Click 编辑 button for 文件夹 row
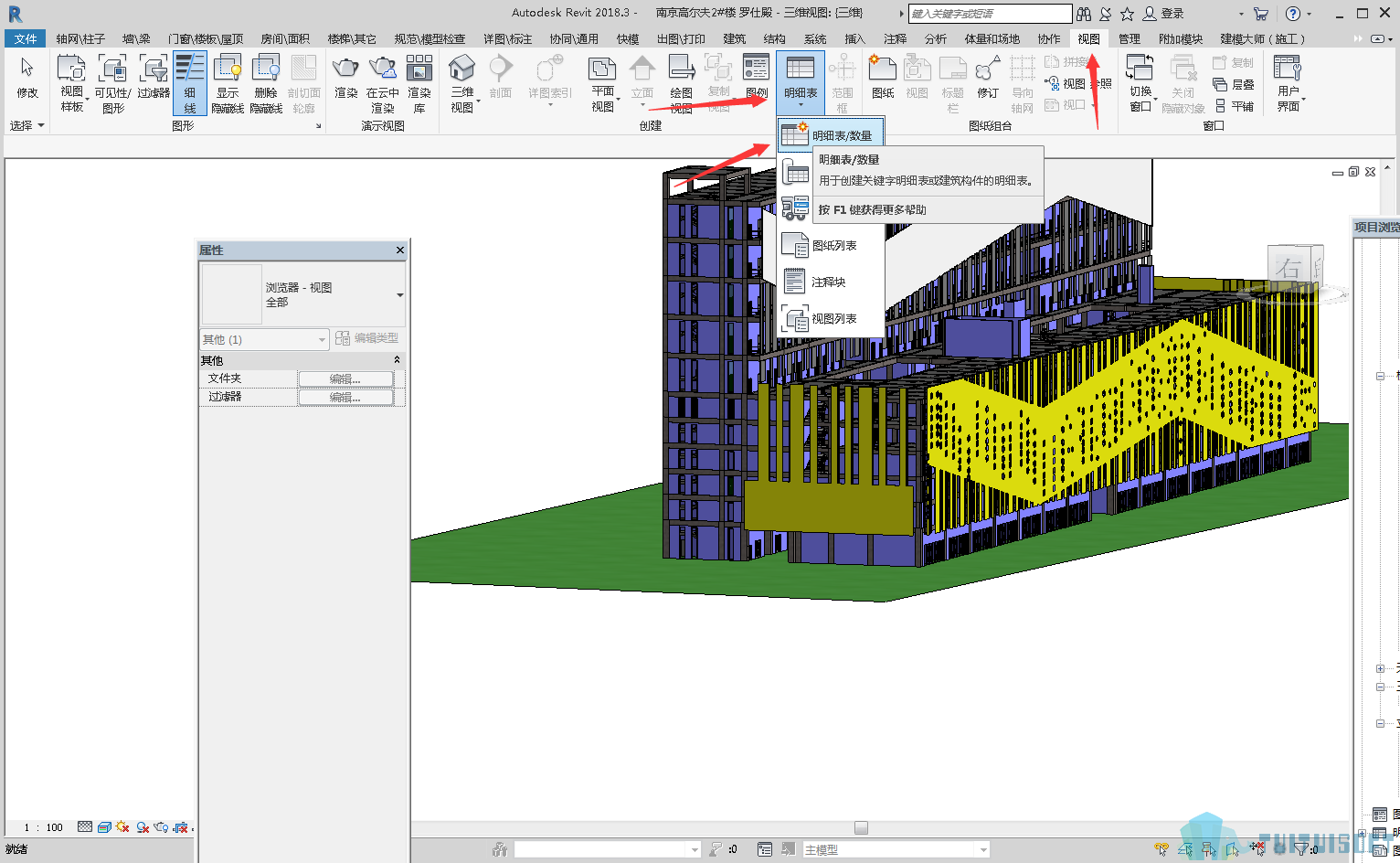 click(x=345, y=379)
